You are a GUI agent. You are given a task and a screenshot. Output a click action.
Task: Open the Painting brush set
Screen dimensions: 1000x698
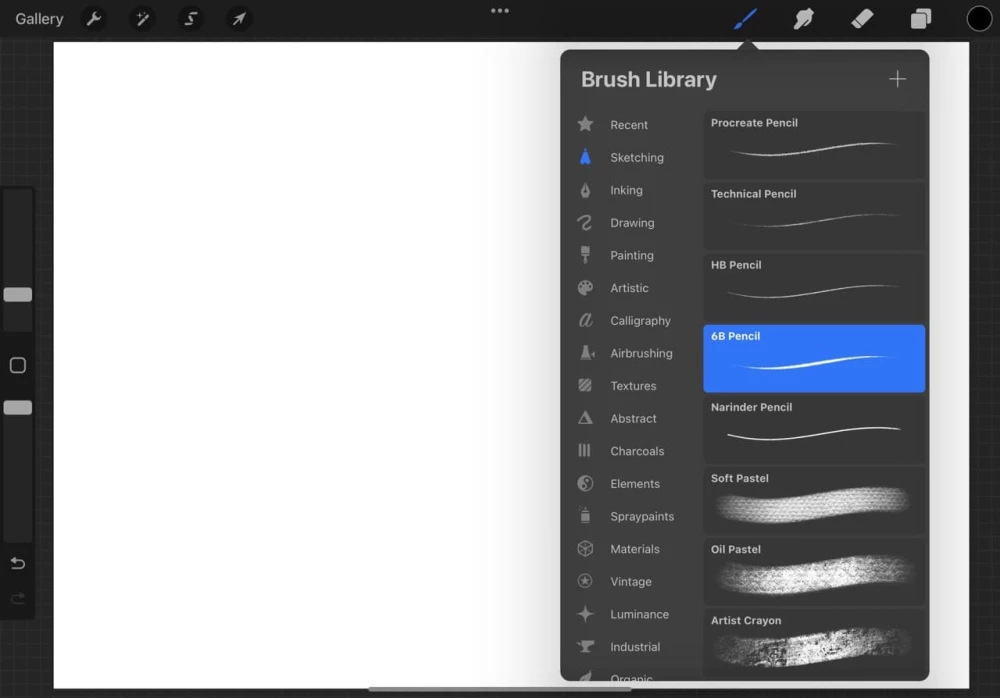631,255
